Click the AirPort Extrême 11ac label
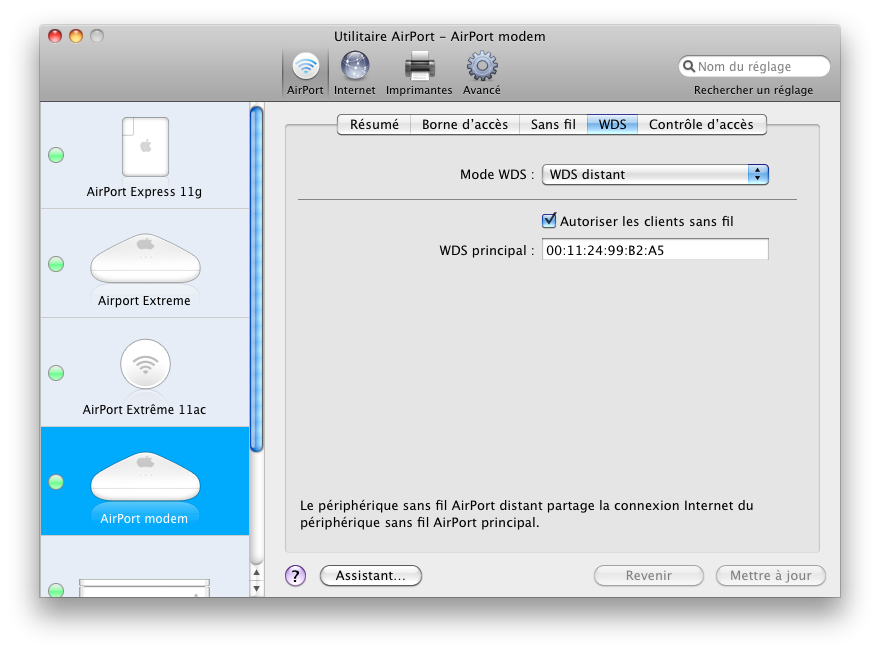Screen dimensions: 880x652 coord(144,410)
